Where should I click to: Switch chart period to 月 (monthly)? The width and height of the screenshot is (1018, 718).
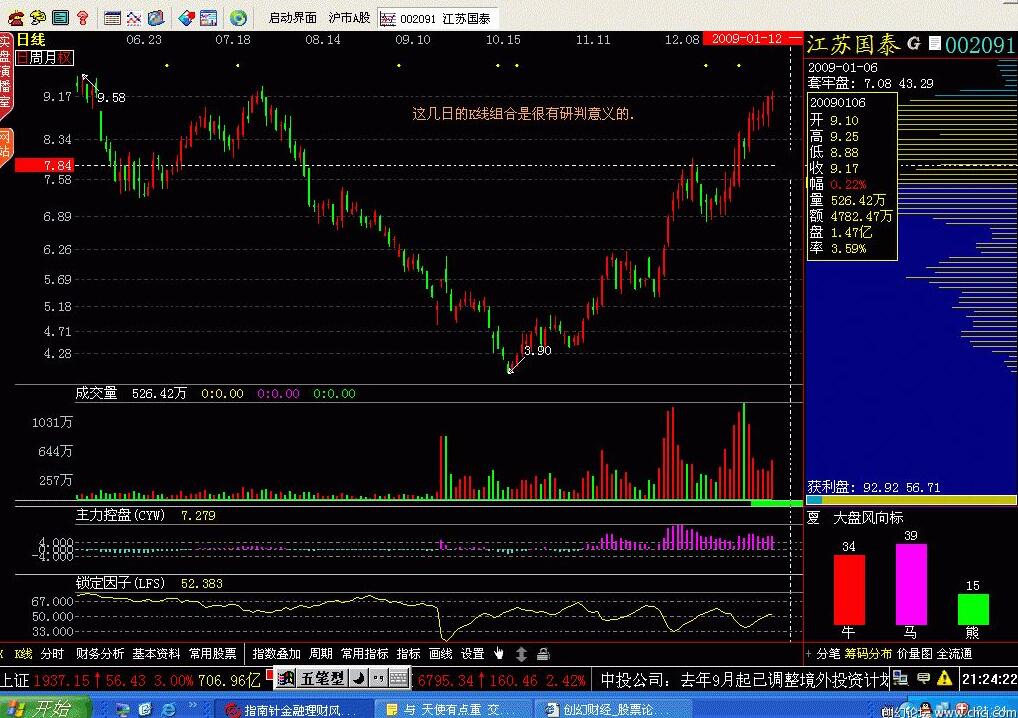(x=50, y=58)
